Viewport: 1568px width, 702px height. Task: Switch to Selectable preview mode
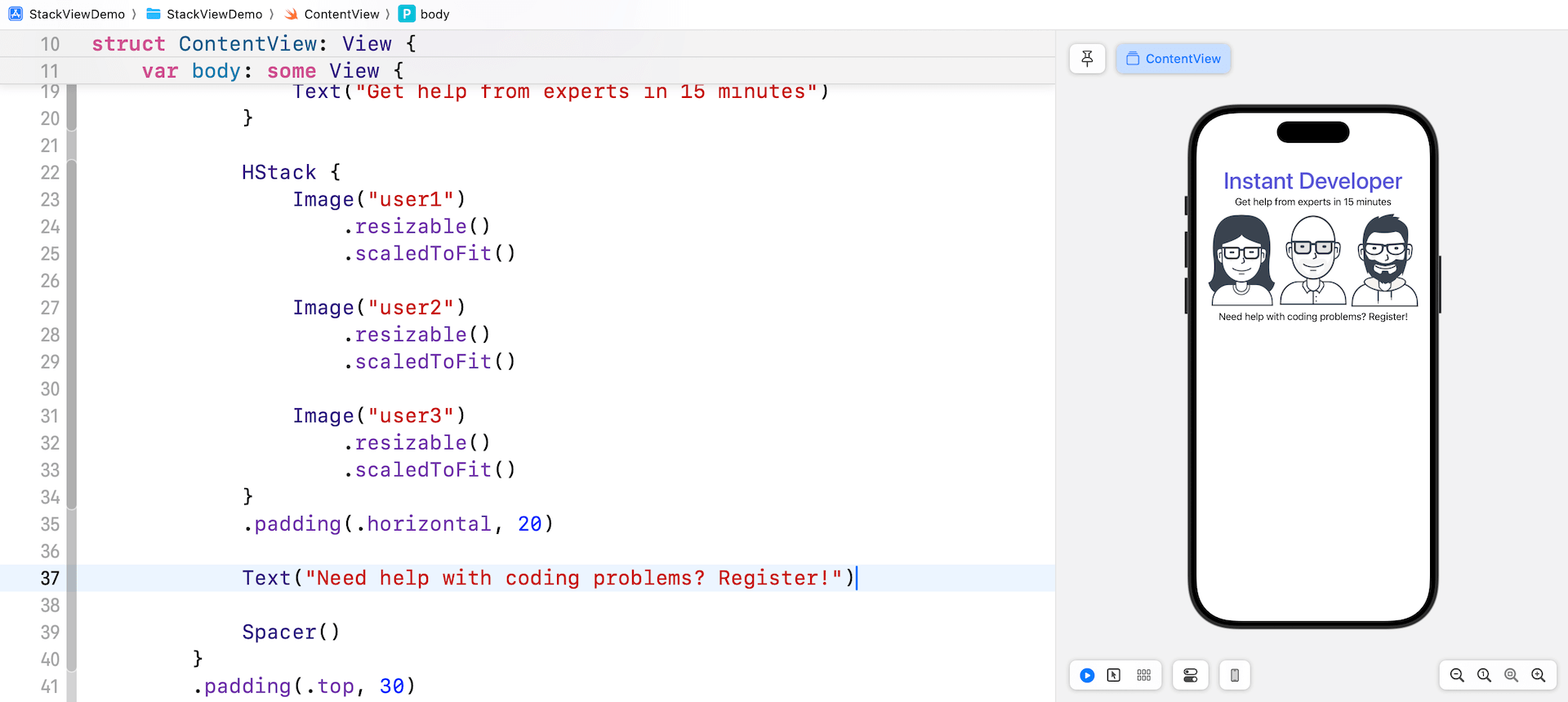(x=1114, y=675)
